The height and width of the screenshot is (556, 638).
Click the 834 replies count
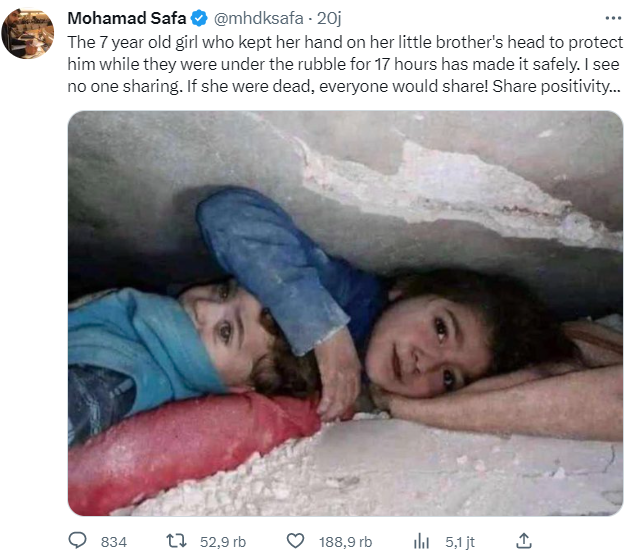pyautogui.click(x=114, y=541)
